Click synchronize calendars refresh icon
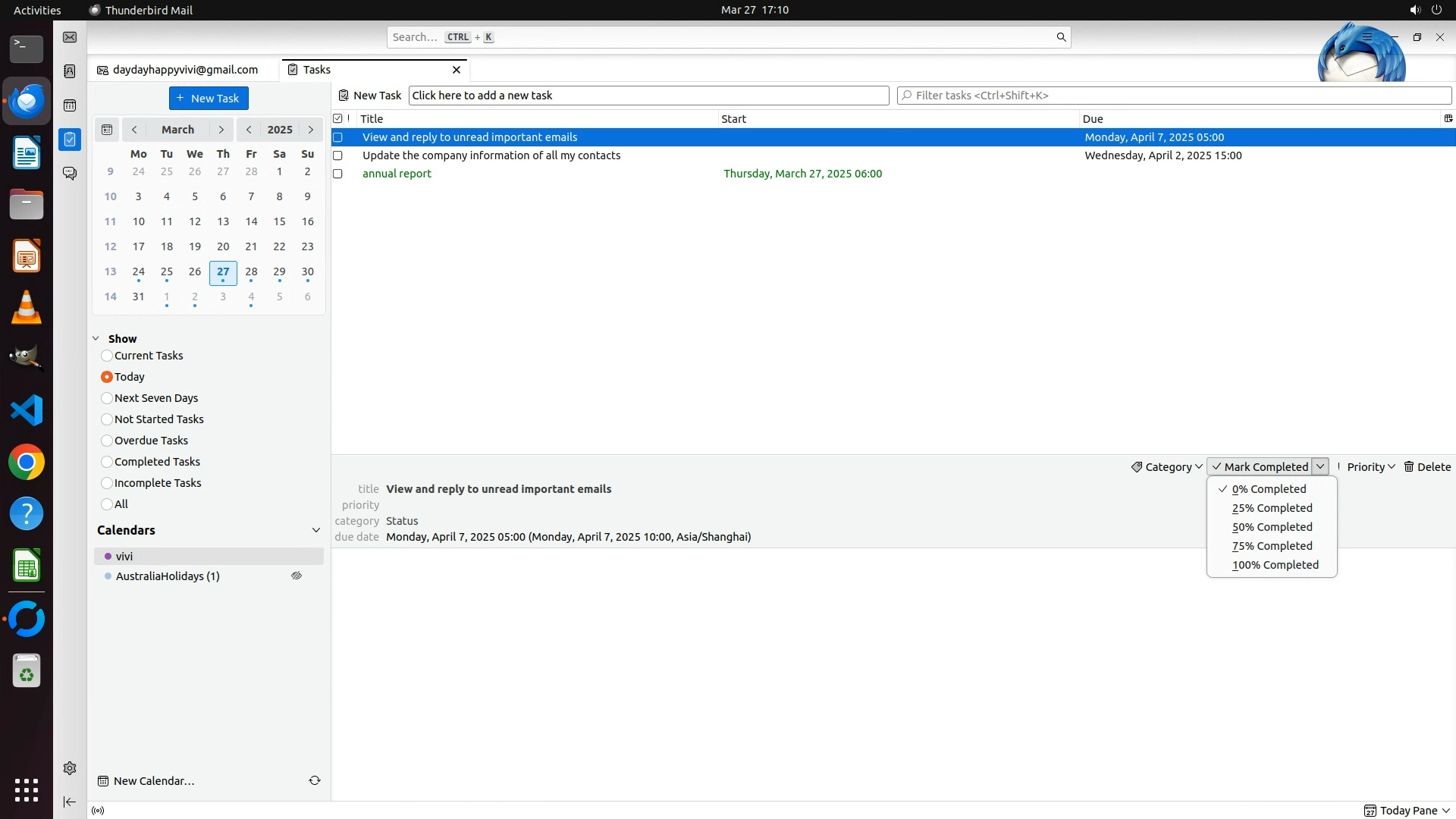1456x819 pixels. 315,780
